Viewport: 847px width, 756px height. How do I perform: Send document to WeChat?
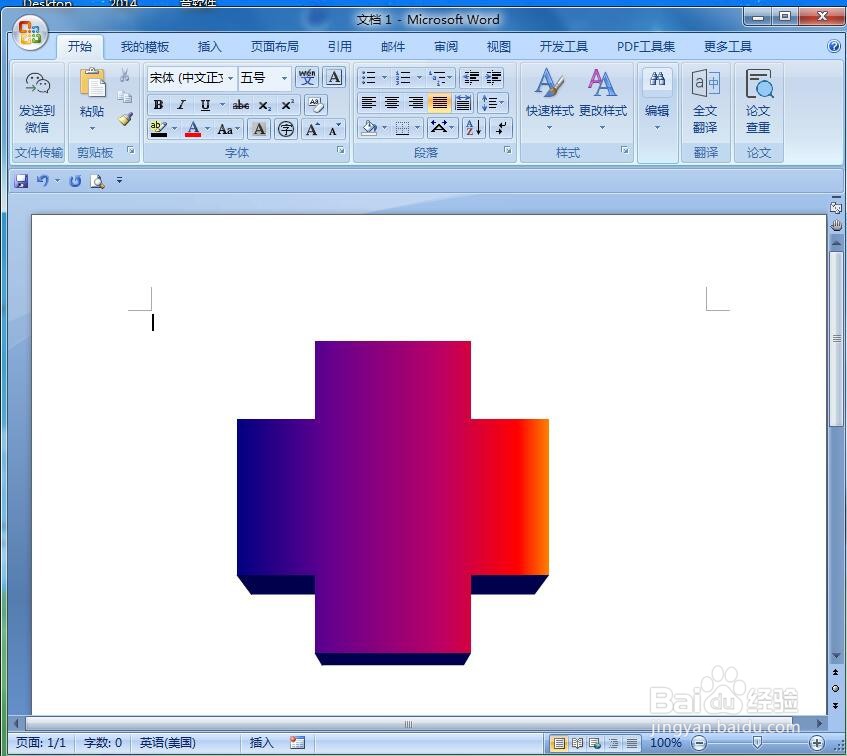coord(37,103)
